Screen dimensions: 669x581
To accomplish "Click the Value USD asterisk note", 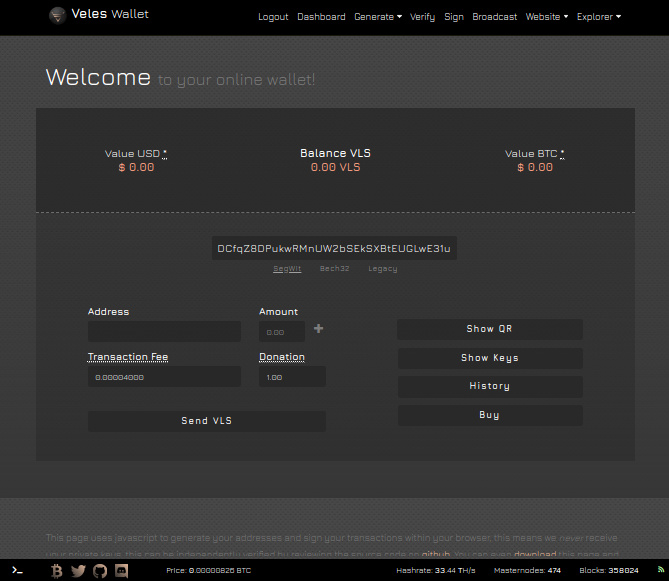I will pos(165,154).
